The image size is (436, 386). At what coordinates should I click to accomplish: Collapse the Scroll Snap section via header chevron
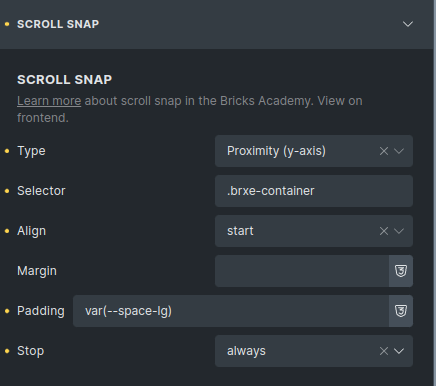coord(408,24)
